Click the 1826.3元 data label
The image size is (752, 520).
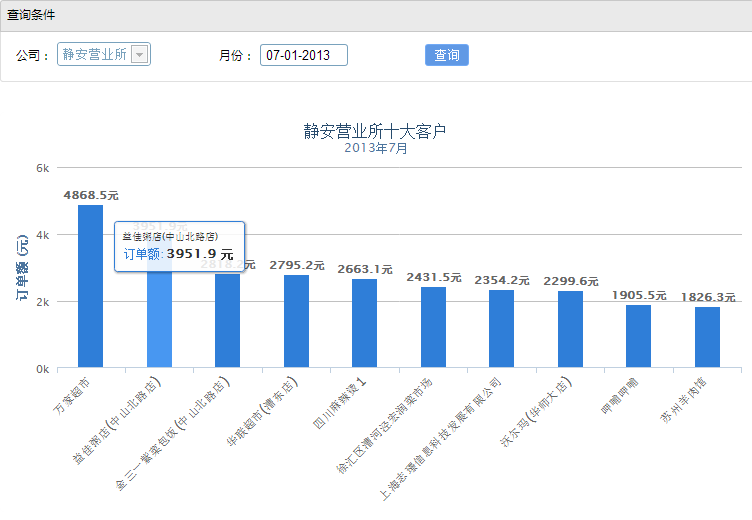708,297
